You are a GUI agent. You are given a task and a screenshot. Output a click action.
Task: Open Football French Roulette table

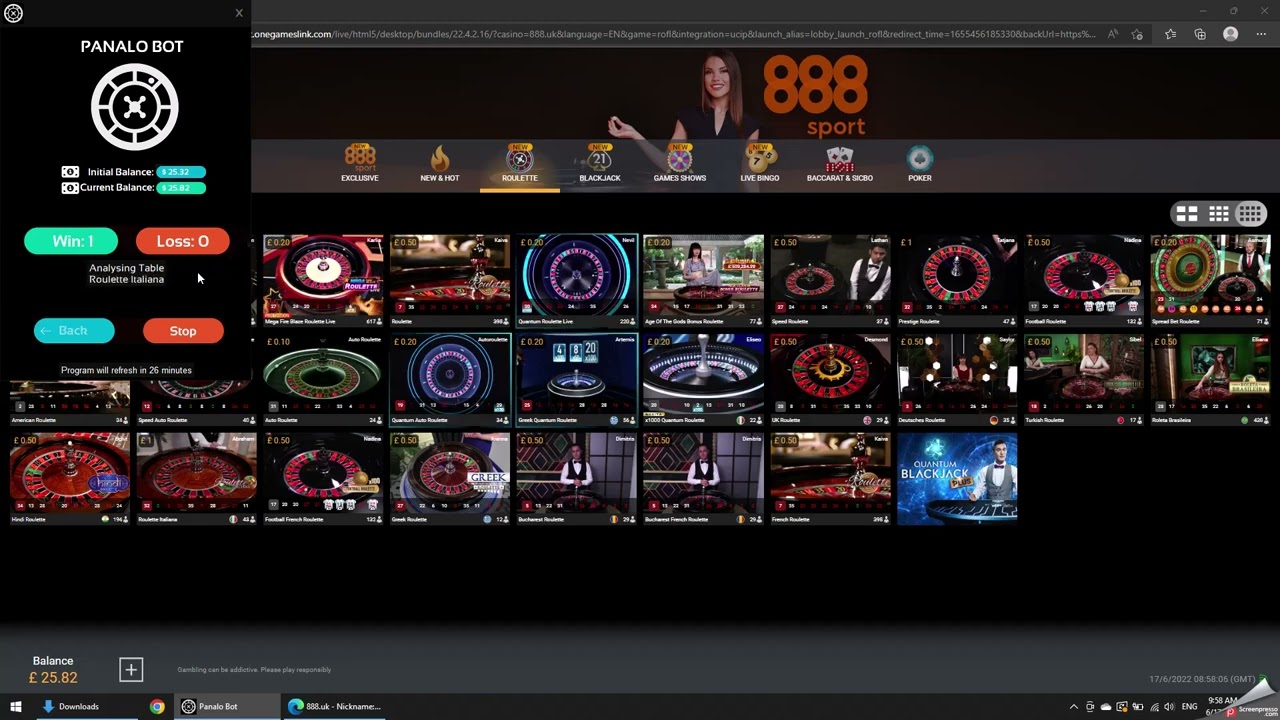[x=323, y=478]
